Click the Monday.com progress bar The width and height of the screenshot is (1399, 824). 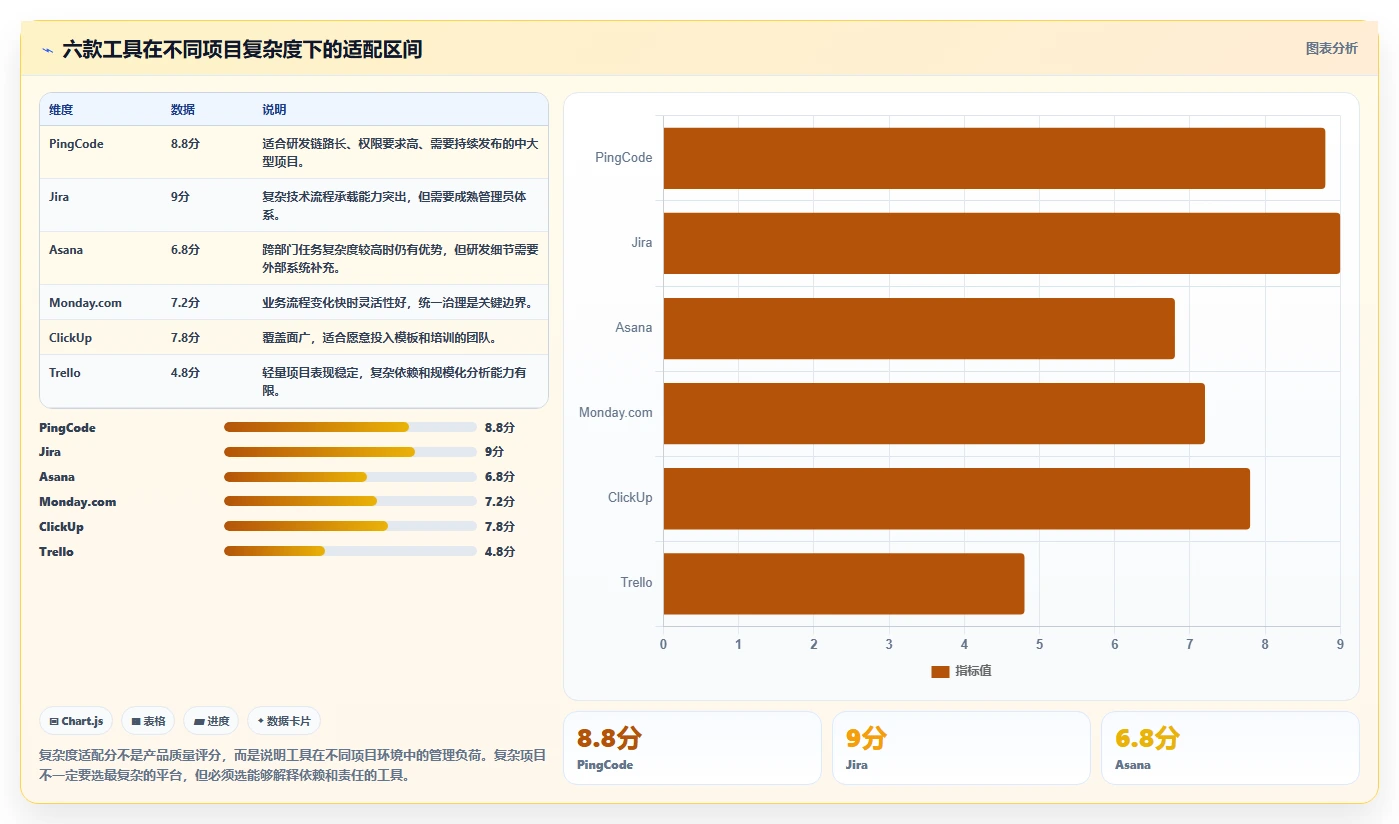(x=350, y=501)
